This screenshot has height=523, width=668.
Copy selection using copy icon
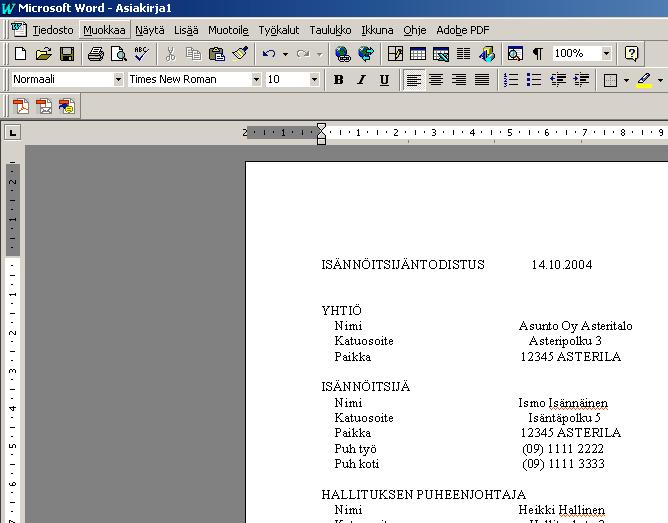pos(193,54)
